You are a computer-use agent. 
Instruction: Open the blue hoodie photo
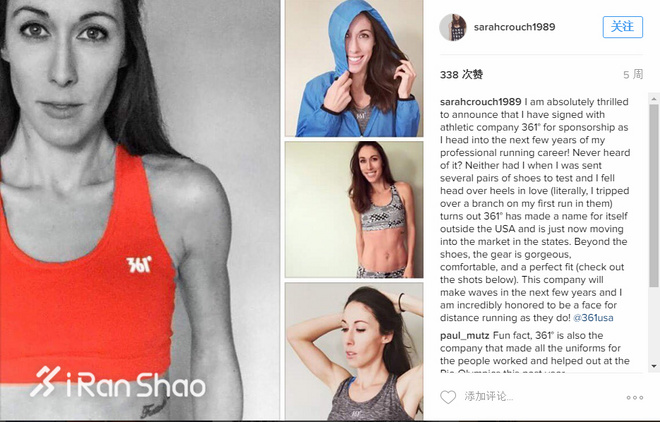coord(354,68)
